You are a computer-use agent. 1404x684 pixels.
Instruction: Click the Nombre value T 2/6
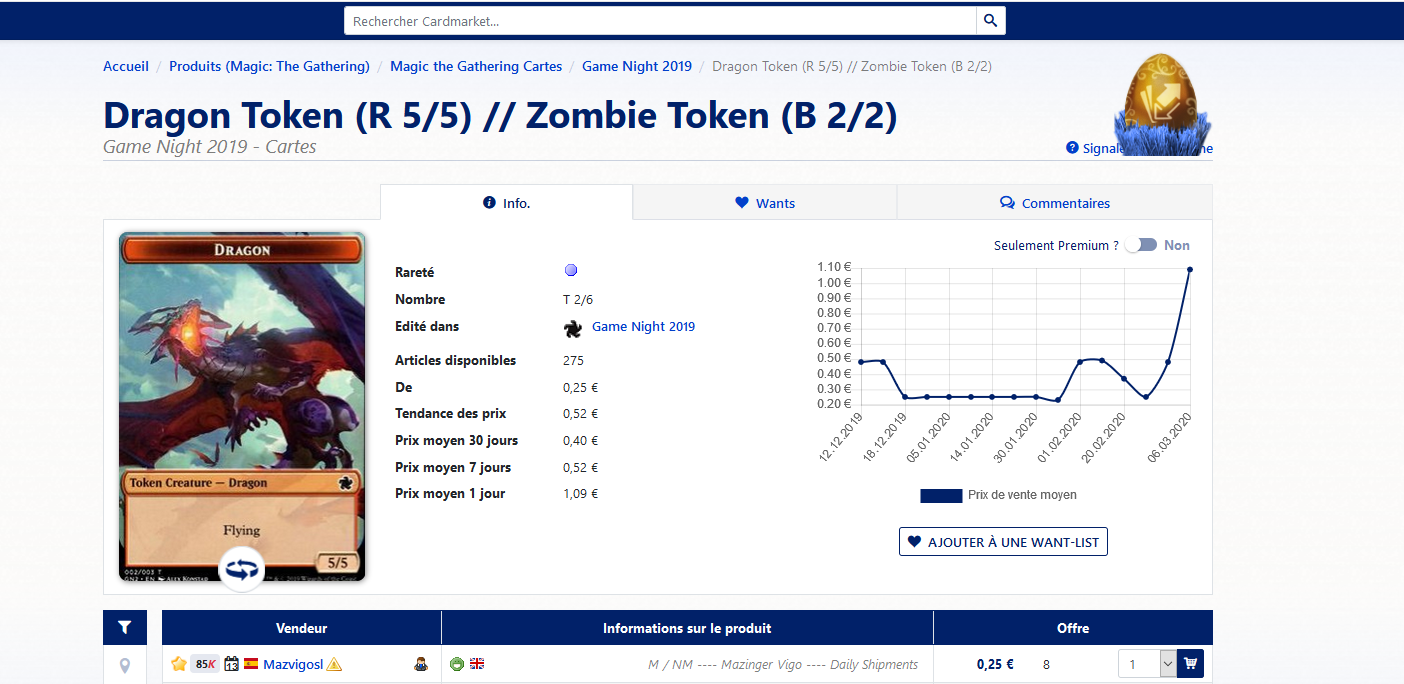pyautogui.click(x=578, y=300)
